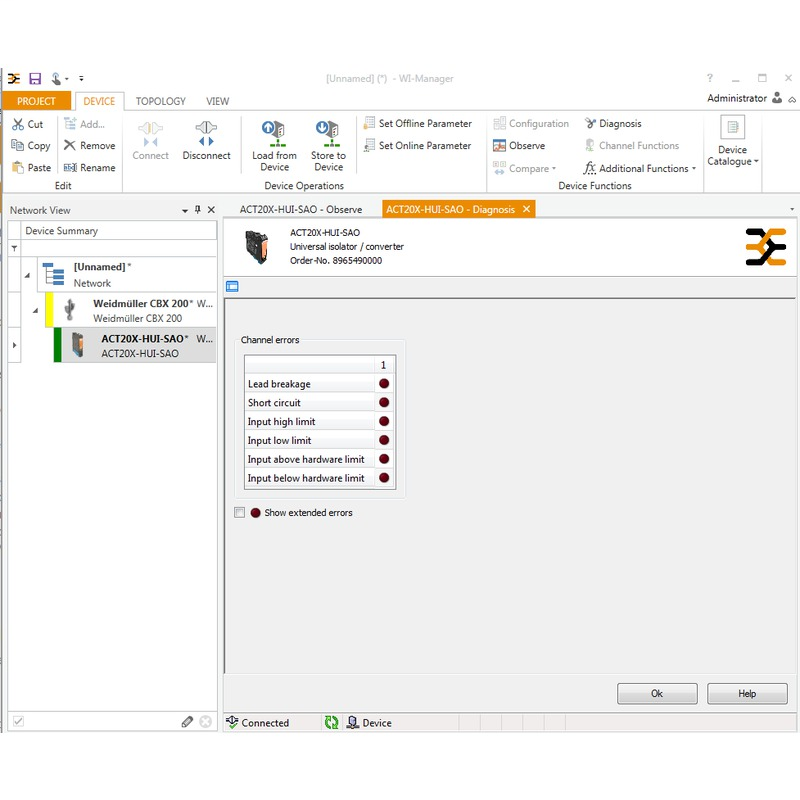800x800 pixels.
Task: Click the Rename icon
Action: pyautogui.click(x=70, y=167)
